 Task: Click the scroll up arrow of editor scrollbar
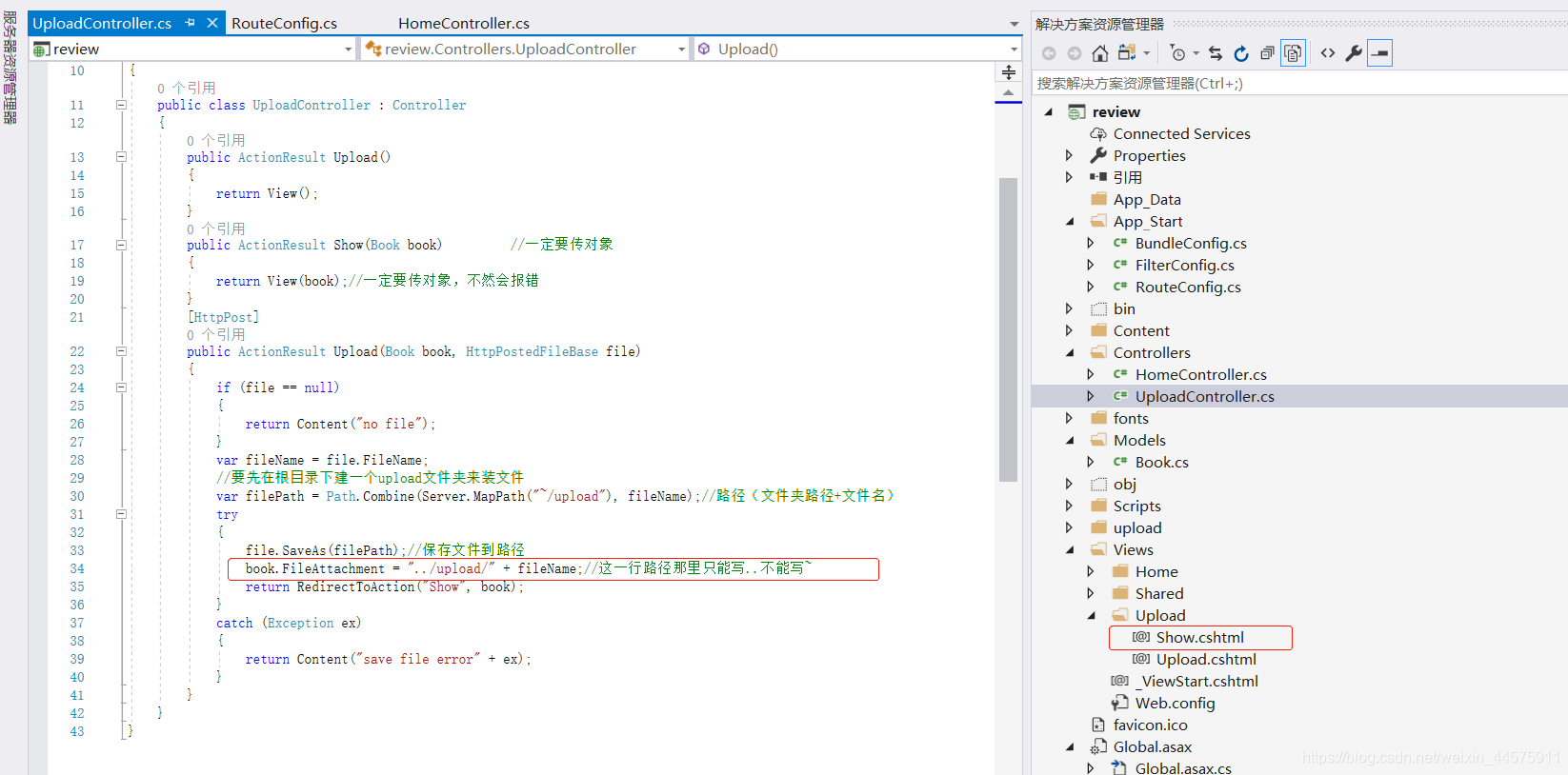pyautogui.click(x=1009, y=92)
